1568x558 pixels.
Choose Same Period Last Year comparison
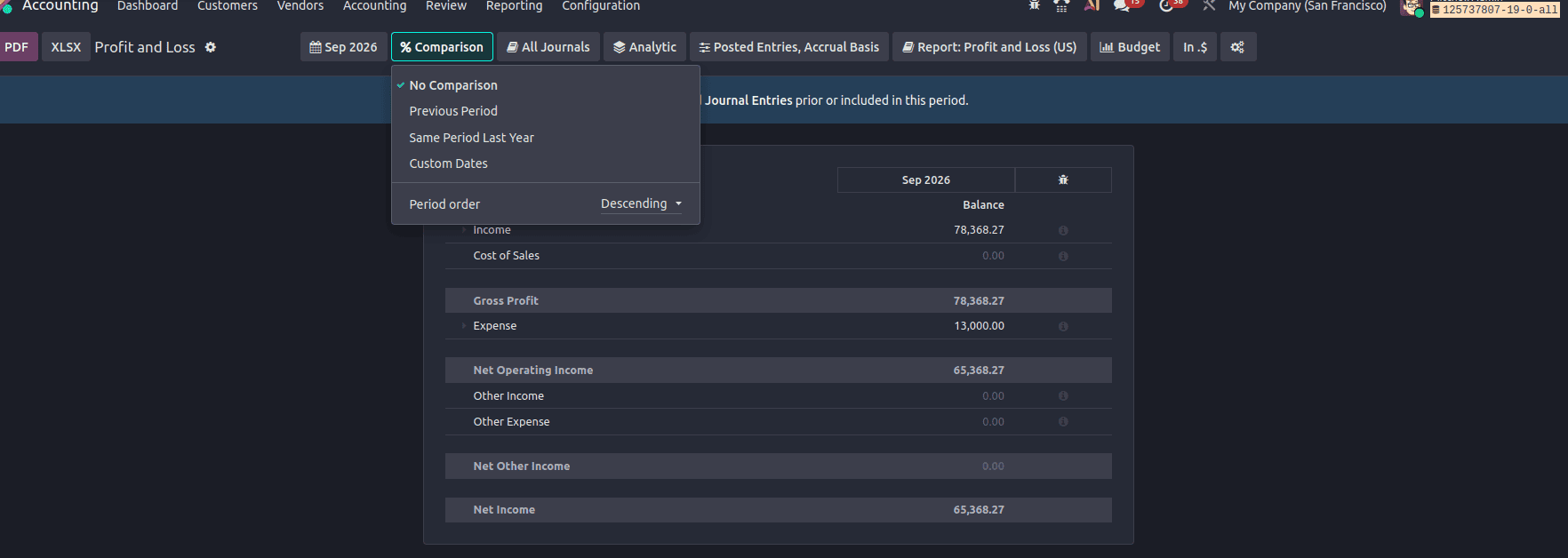(545, 138)
